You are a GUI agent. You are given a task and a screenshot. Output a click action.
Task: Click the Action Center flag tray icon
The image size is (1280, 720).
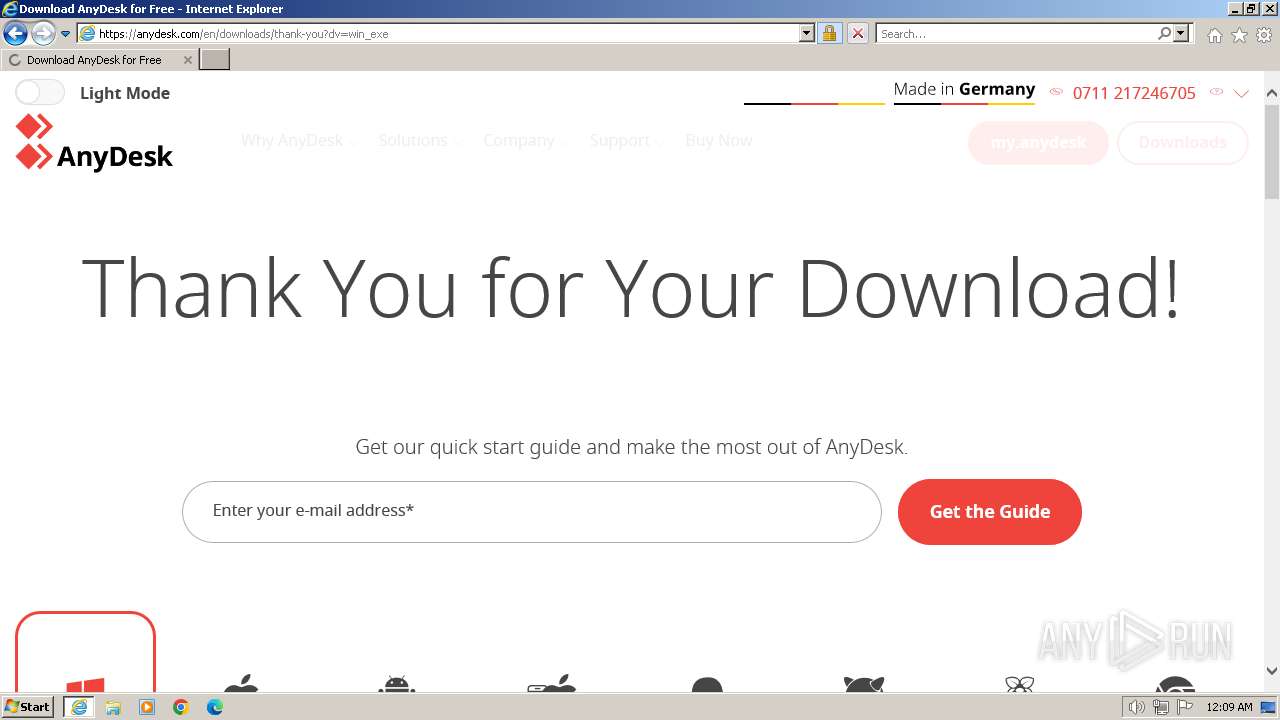tap(1185, 707)
